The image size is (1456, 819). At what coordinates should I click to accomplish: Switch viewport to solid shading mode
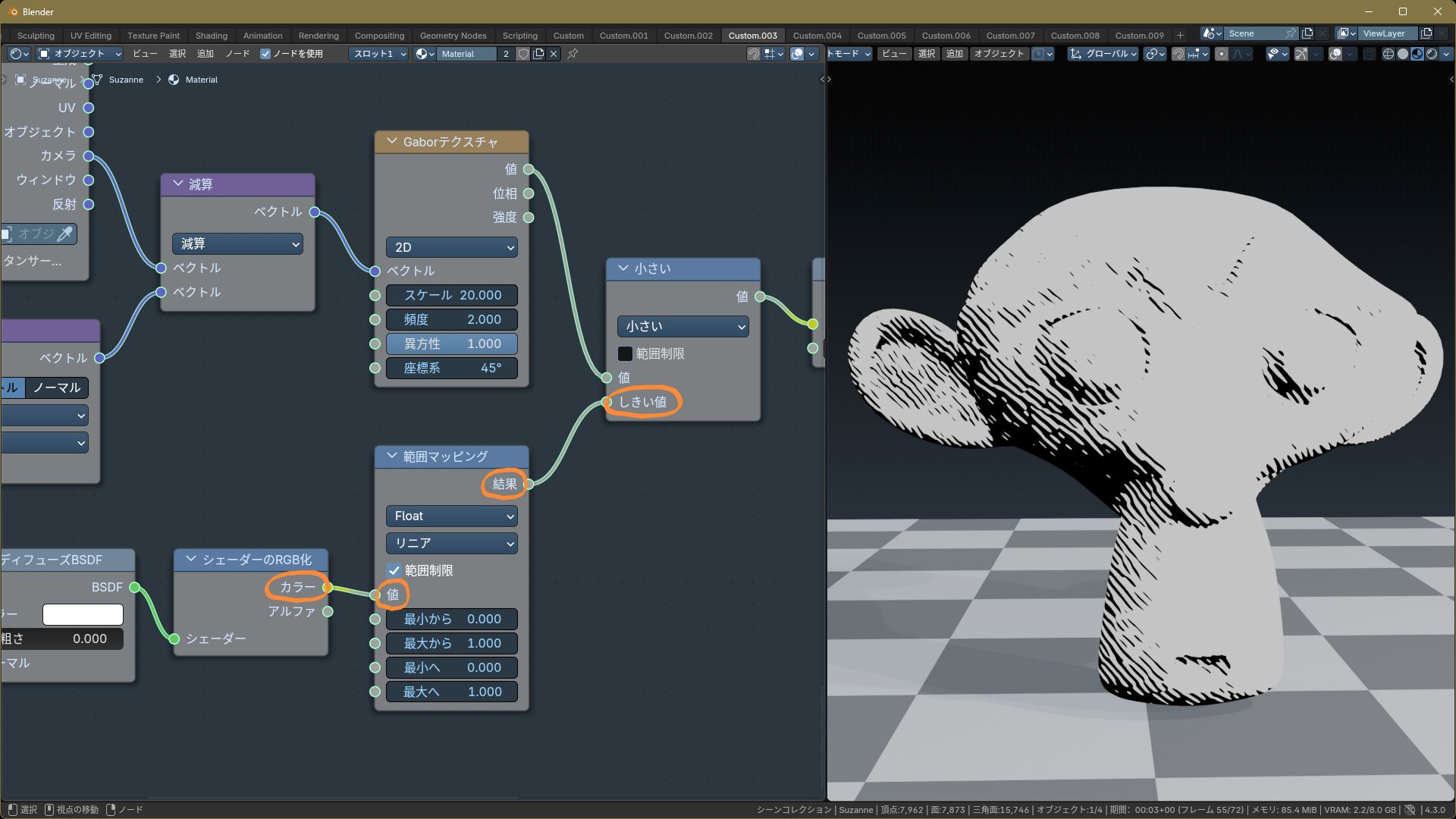[x=1402, y=54]
